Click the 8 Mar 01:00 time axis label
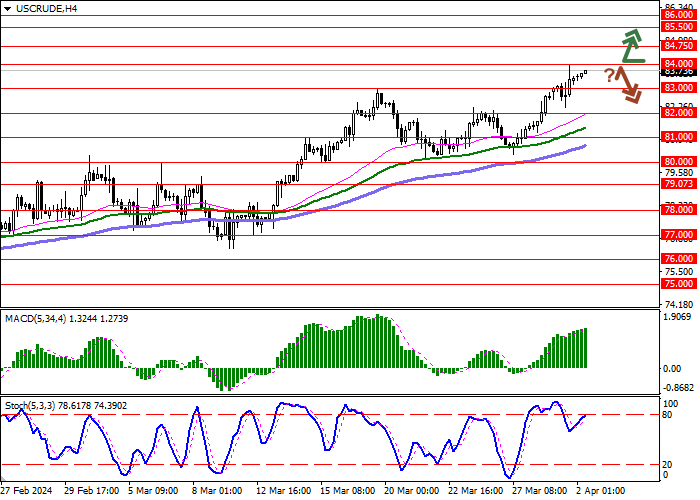Image resolution: width=700 pixels, height=500 pixels. [x=218, y=491]
